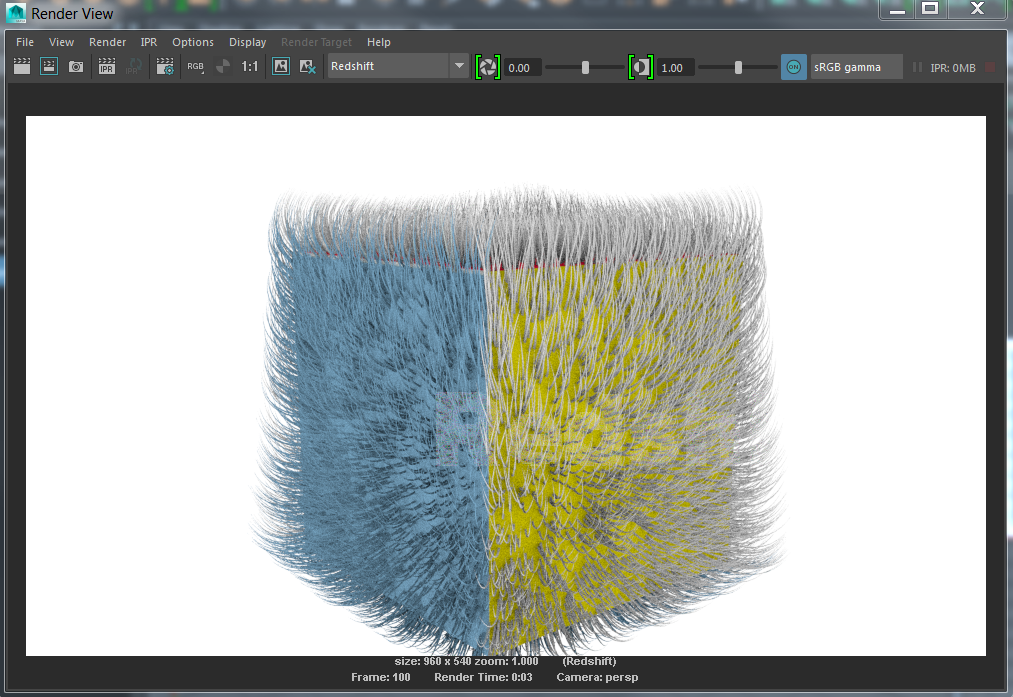Start IPR render with the IPR icon
Image resolution: width=1013 pixels, height=697 pixels.
click(107, 67)
